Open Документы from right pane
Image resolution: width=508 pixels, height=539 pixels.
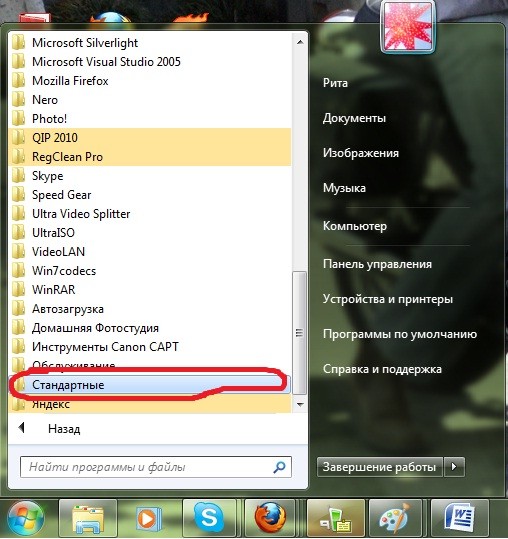354,118
